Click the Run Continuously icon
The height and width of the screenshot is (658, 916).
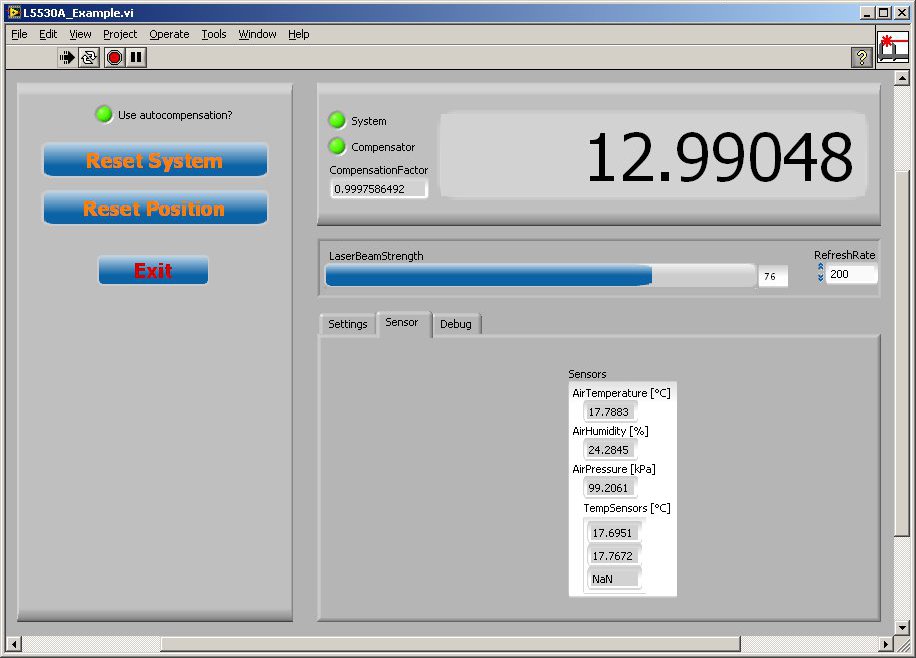(x=90, y=58)
